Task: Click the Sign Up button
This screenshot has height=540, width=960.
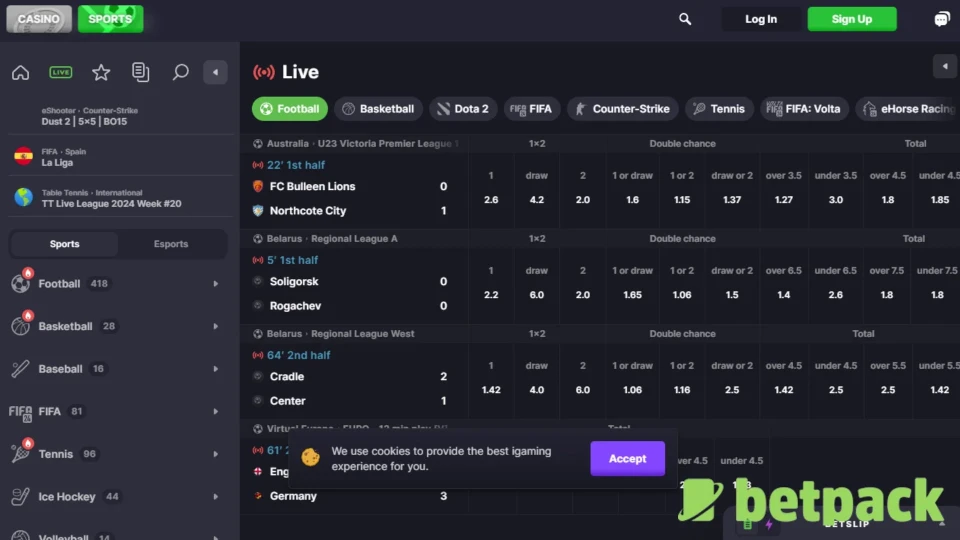Action: pyautogui.click(x=852, y=19)
